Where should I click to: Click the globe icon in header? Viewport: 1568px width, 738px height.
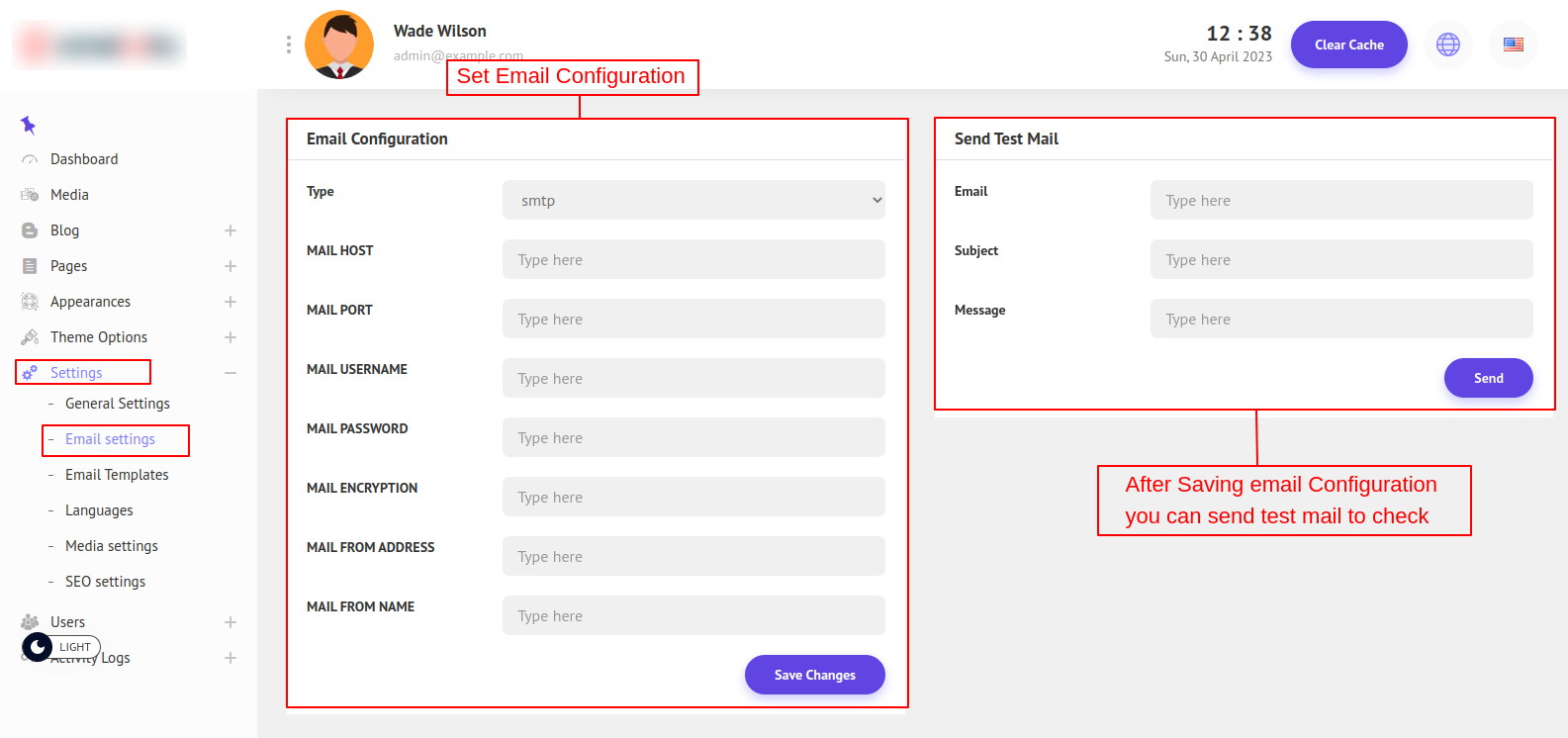tap(1447, 45)
